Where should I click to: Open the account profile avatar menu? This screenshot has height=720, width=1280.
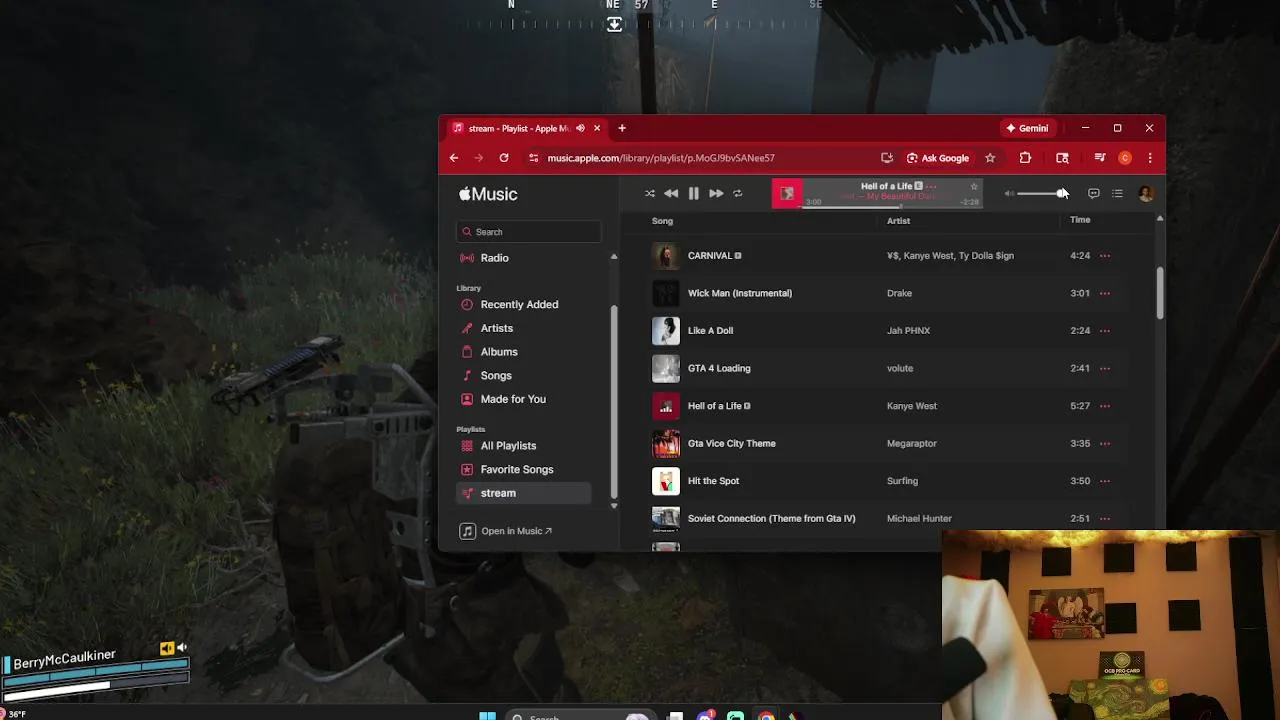pos(1146,194)
